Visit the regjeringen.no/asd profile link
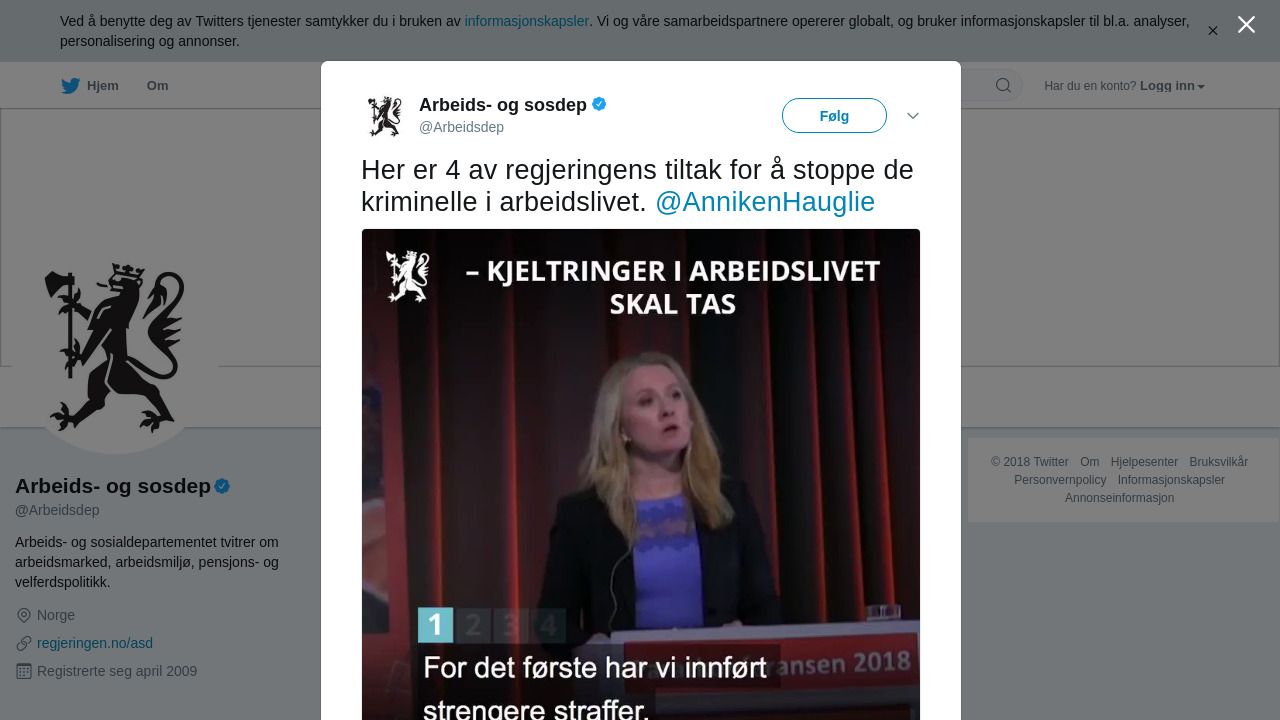1280x720 pixels. (x=95, y=643)
